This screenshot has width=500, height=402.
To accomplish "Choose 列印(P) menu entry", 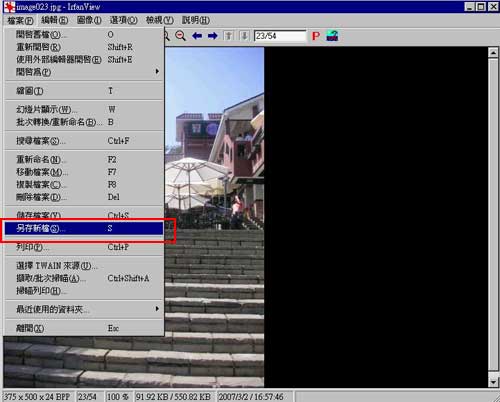I will (x=83, y=247).
